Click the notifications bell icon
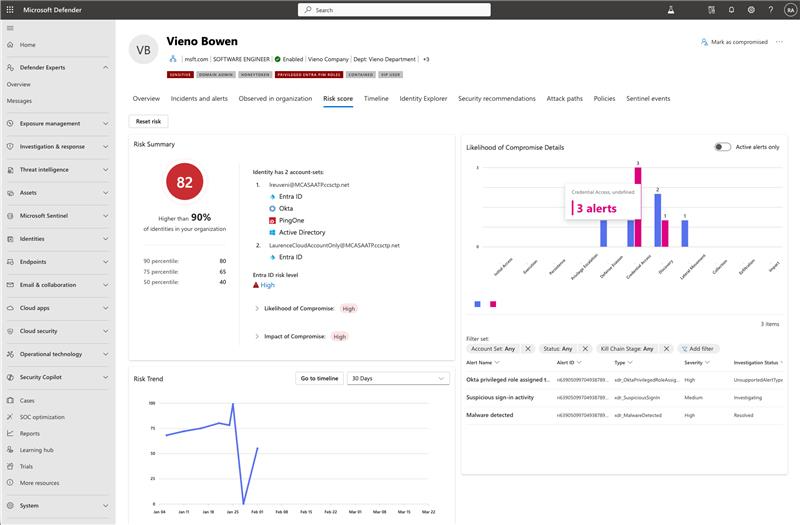Viewport: 800px width, 525px height. 731,10
